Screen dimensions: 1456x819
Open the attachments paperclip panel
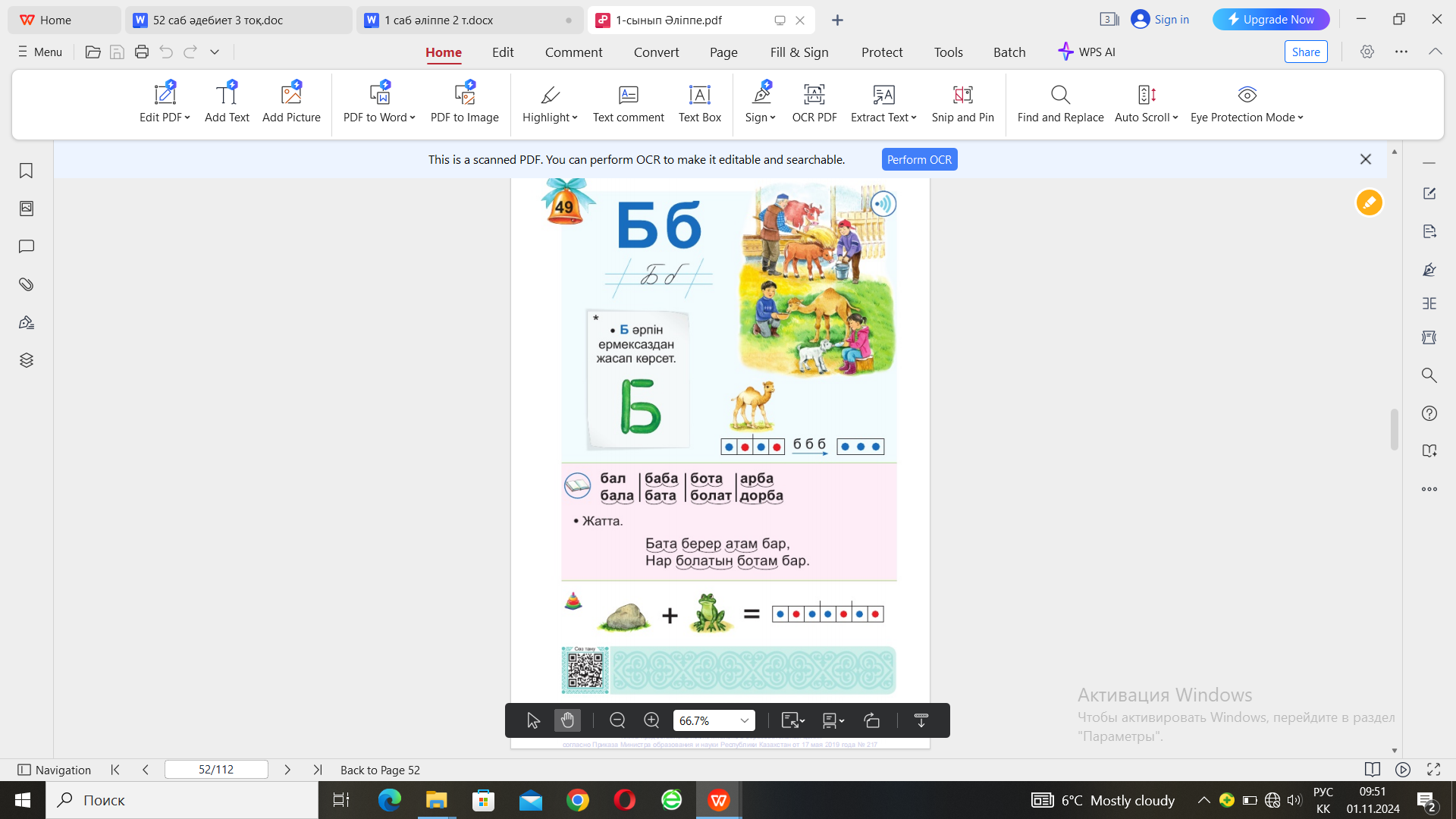click(27, 284)
